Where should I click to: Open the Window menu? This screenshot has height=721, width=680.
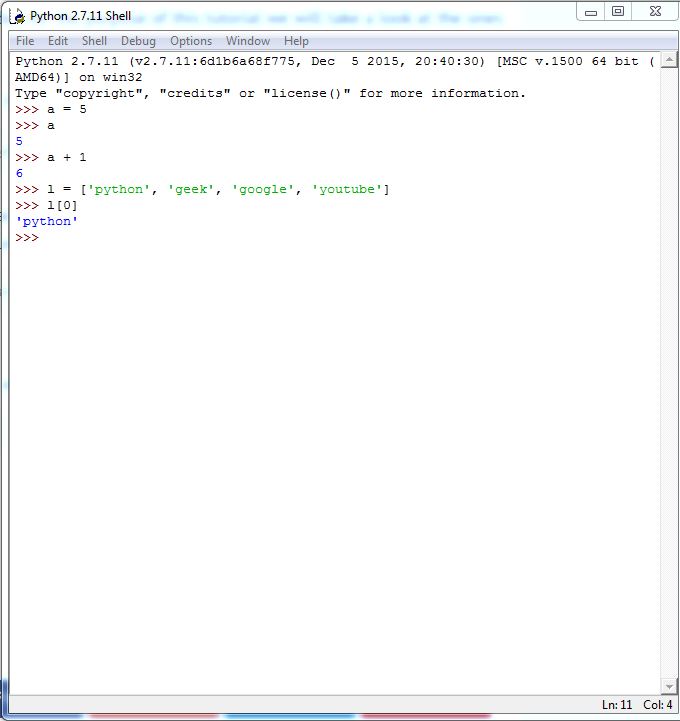coord(248,41)
